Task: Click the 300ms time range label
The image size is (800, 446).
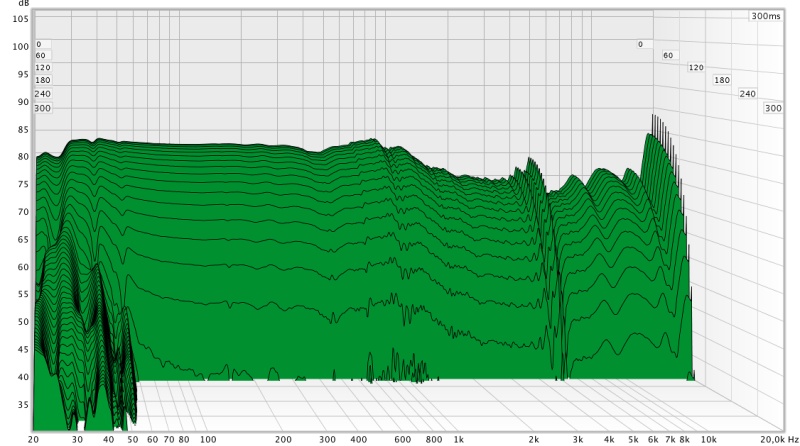Action: (764, 16)
